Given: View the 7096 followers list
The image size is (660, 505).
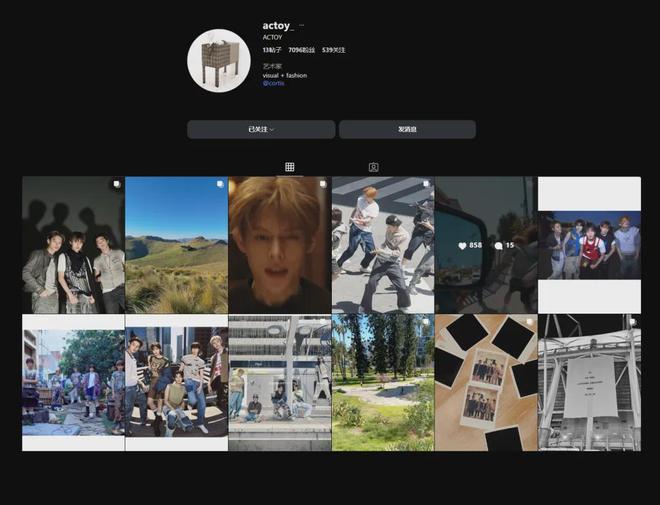Looking at the screenshot, I should click(302, 49).
